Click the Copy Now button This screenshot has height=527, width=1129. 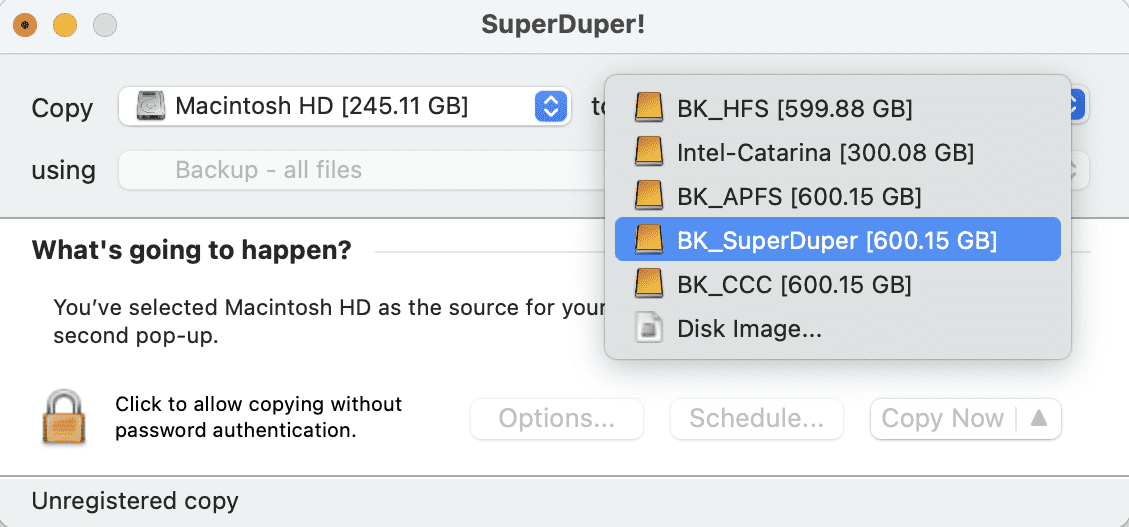(943, 418)
